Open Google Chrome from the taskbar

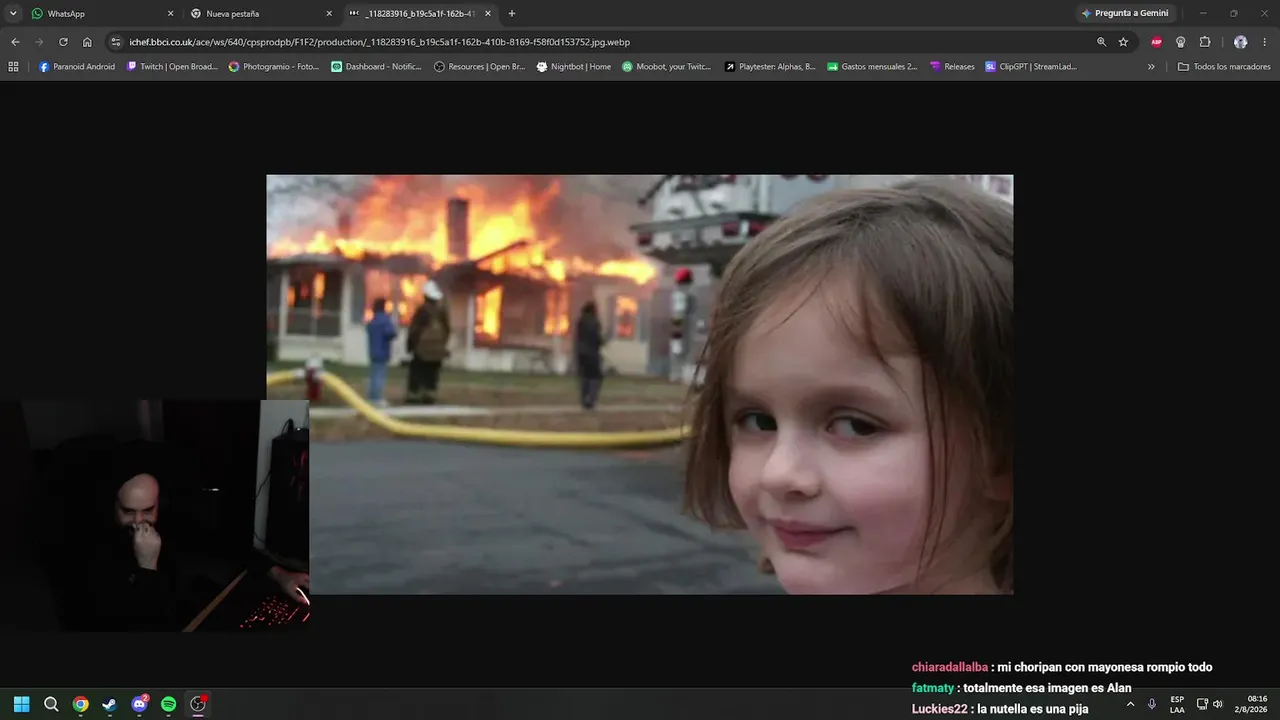pos(80,704)
